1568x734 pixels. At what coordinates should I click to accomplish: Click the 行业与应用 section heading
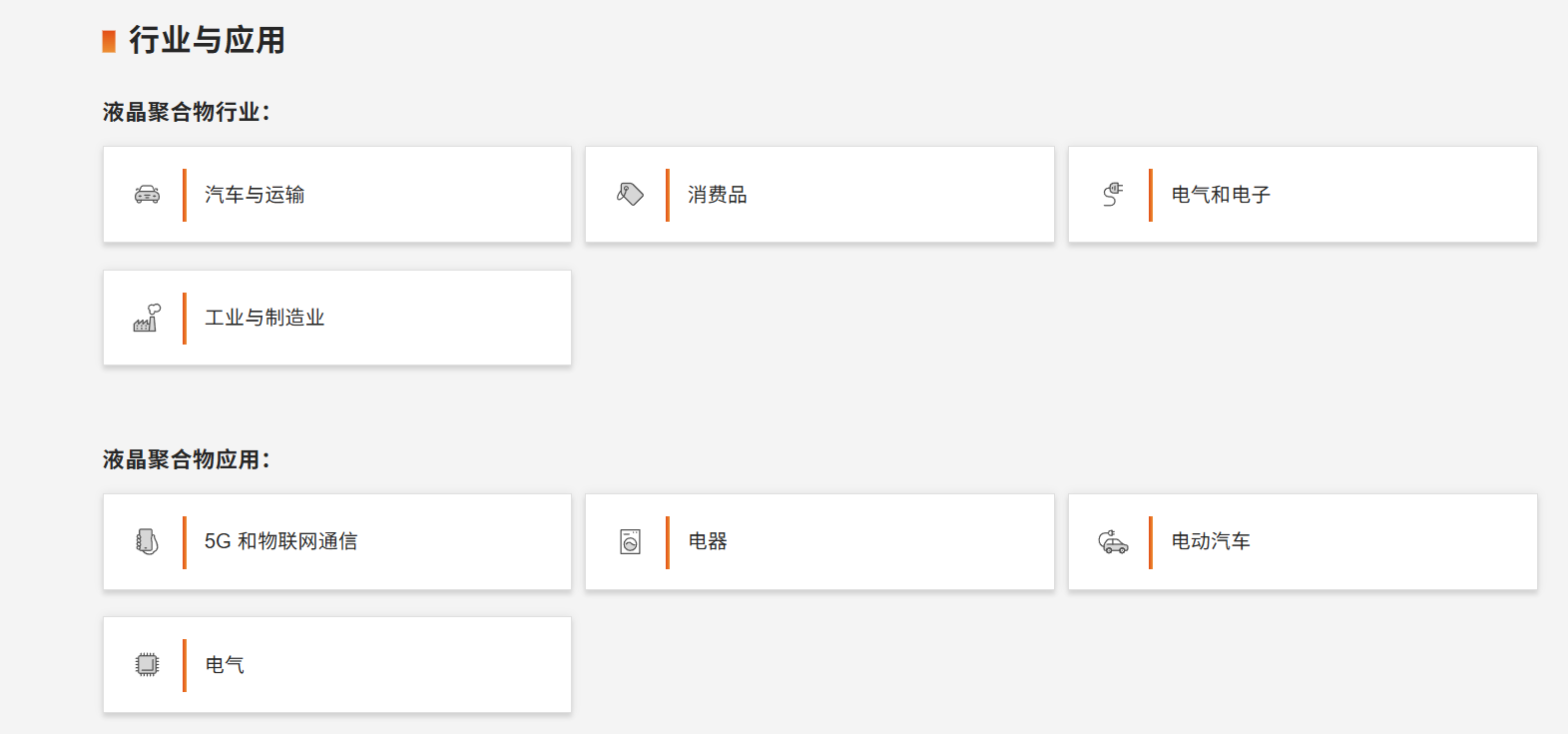point(207,40)
